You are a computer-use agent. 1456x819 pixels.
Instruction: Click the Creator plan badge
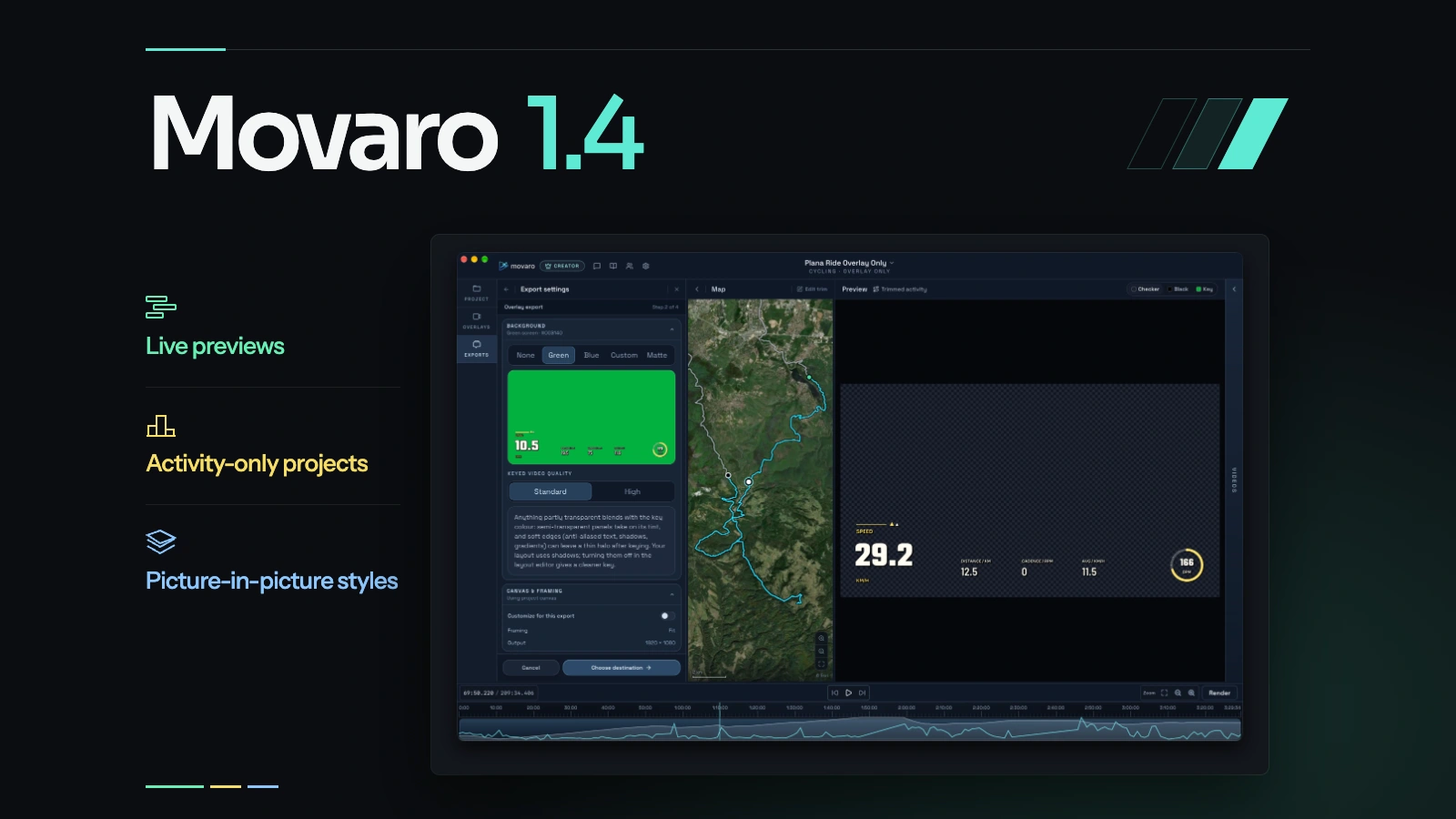562,266
